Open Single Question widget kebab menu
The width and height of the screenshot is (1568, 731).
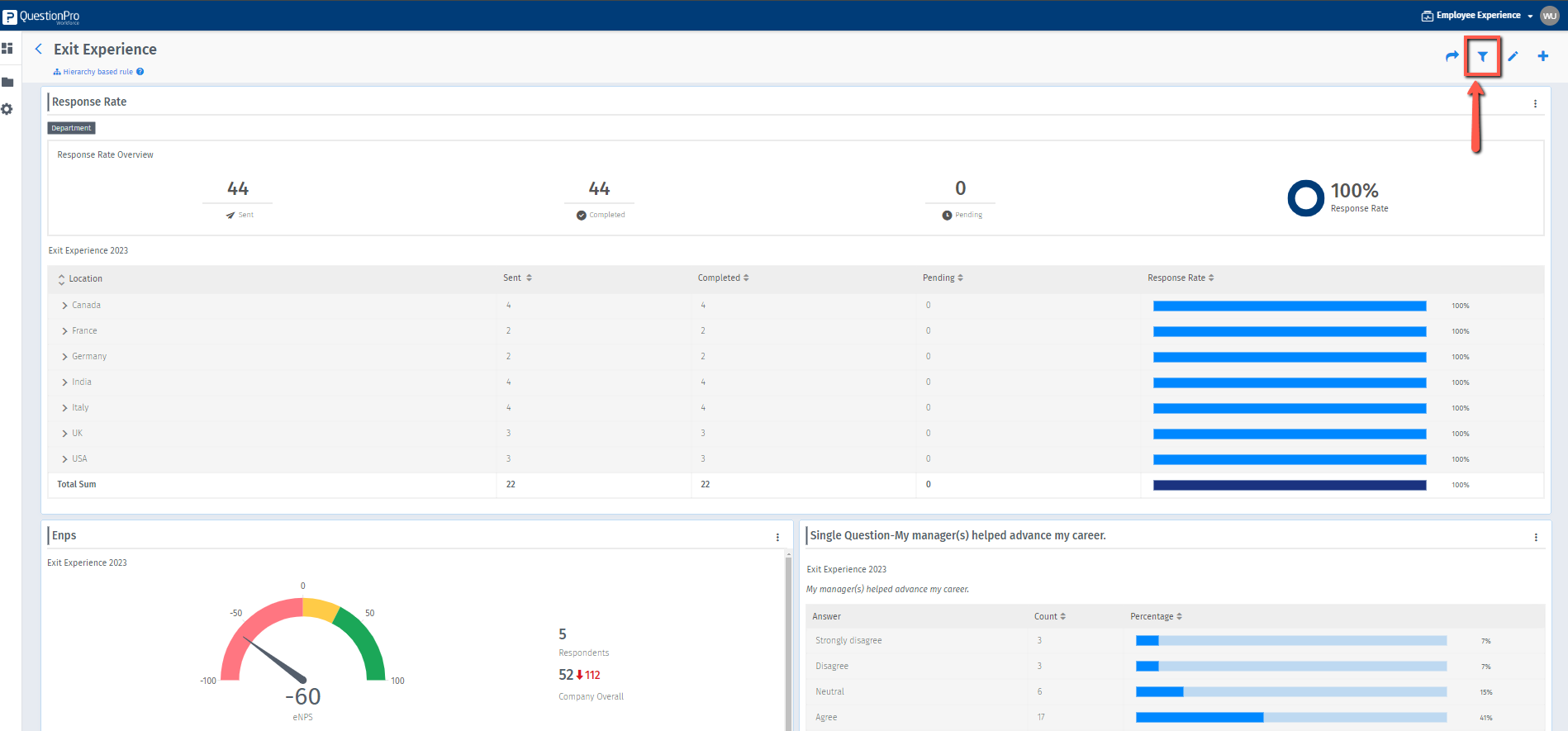(1536, 537)
